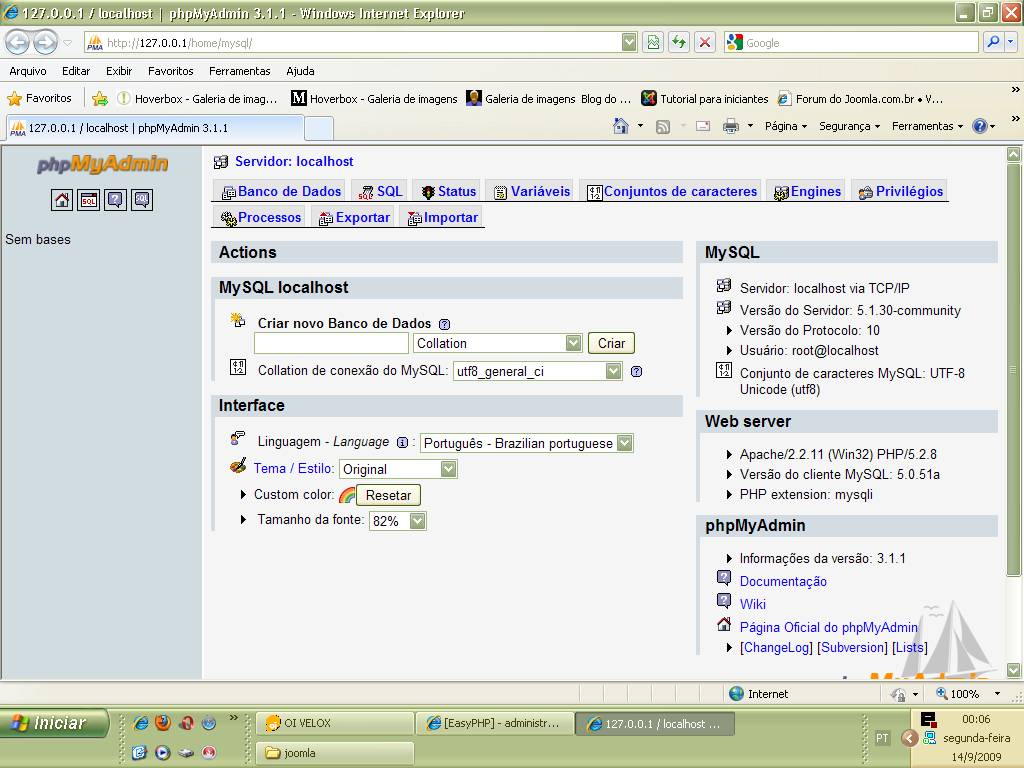Open the Processos tab

click(261, 217)
